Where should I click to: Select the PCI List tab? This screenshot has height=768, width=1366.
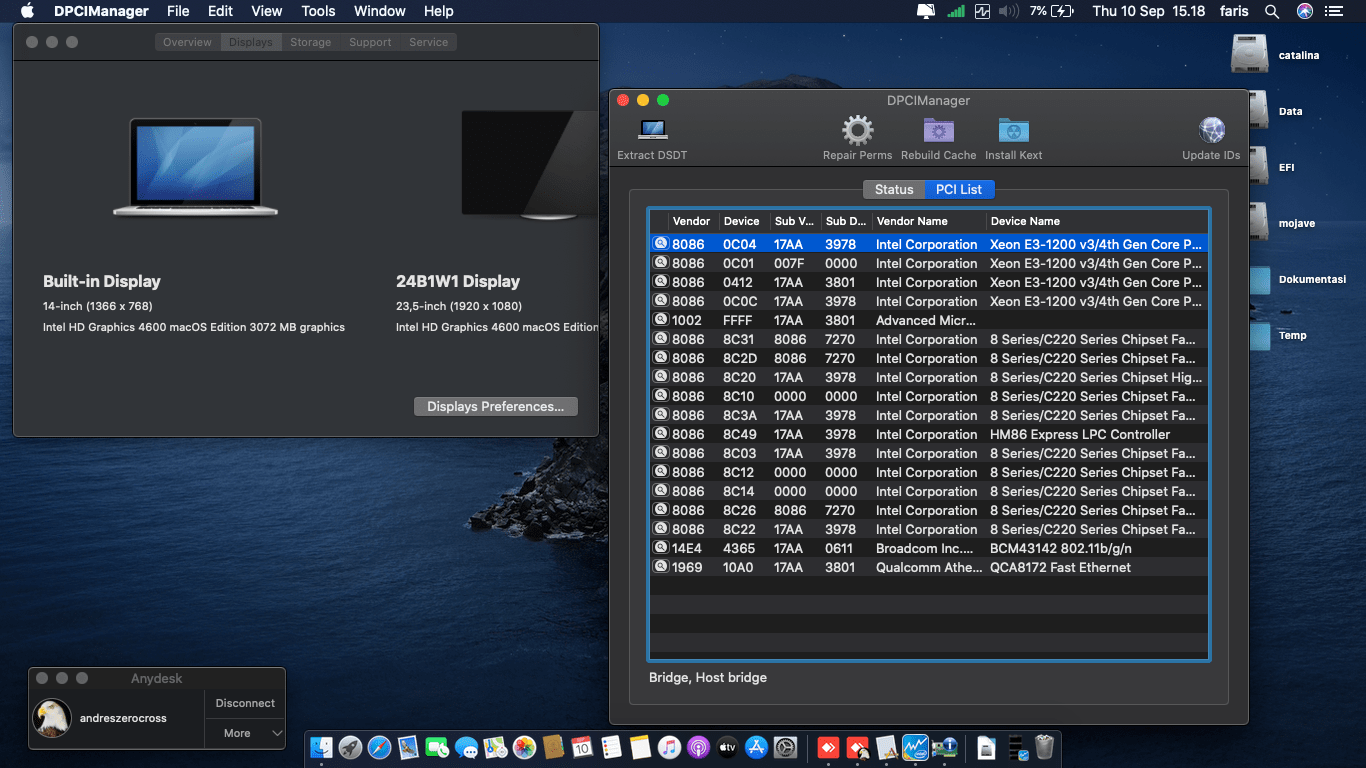[959, 189]
